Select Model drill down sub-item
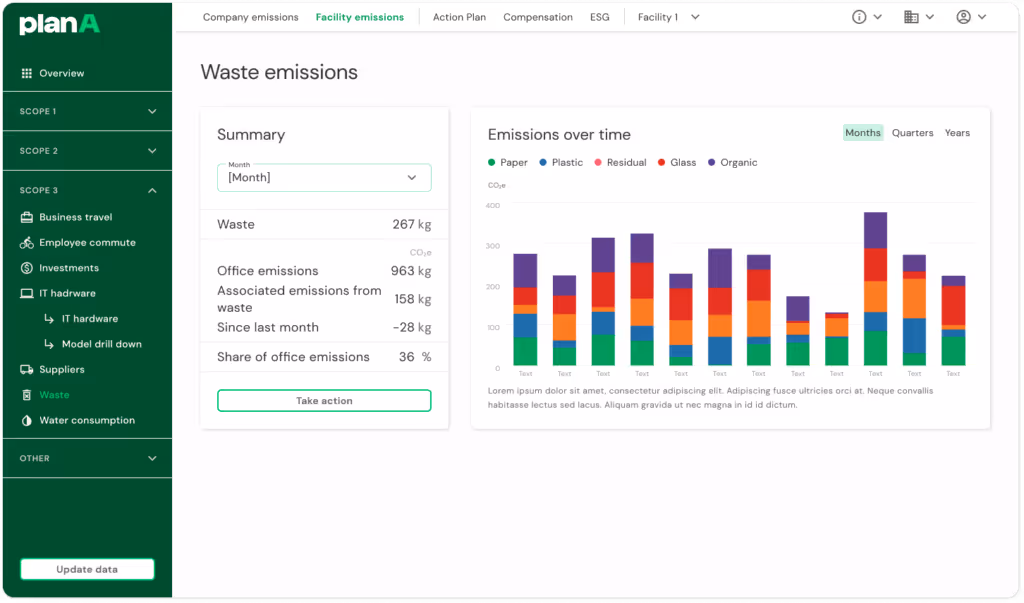 tap(101, 344)
